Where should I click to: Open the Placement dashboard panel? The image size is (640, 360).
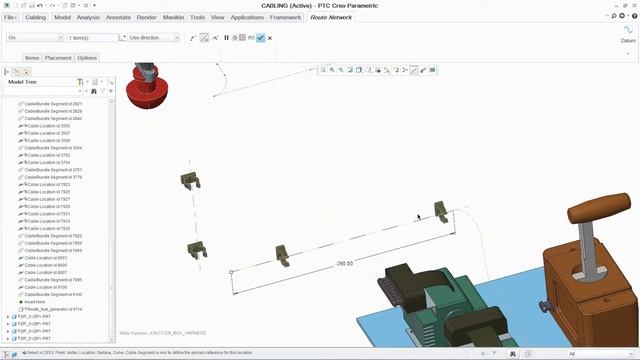click(58, 58)
